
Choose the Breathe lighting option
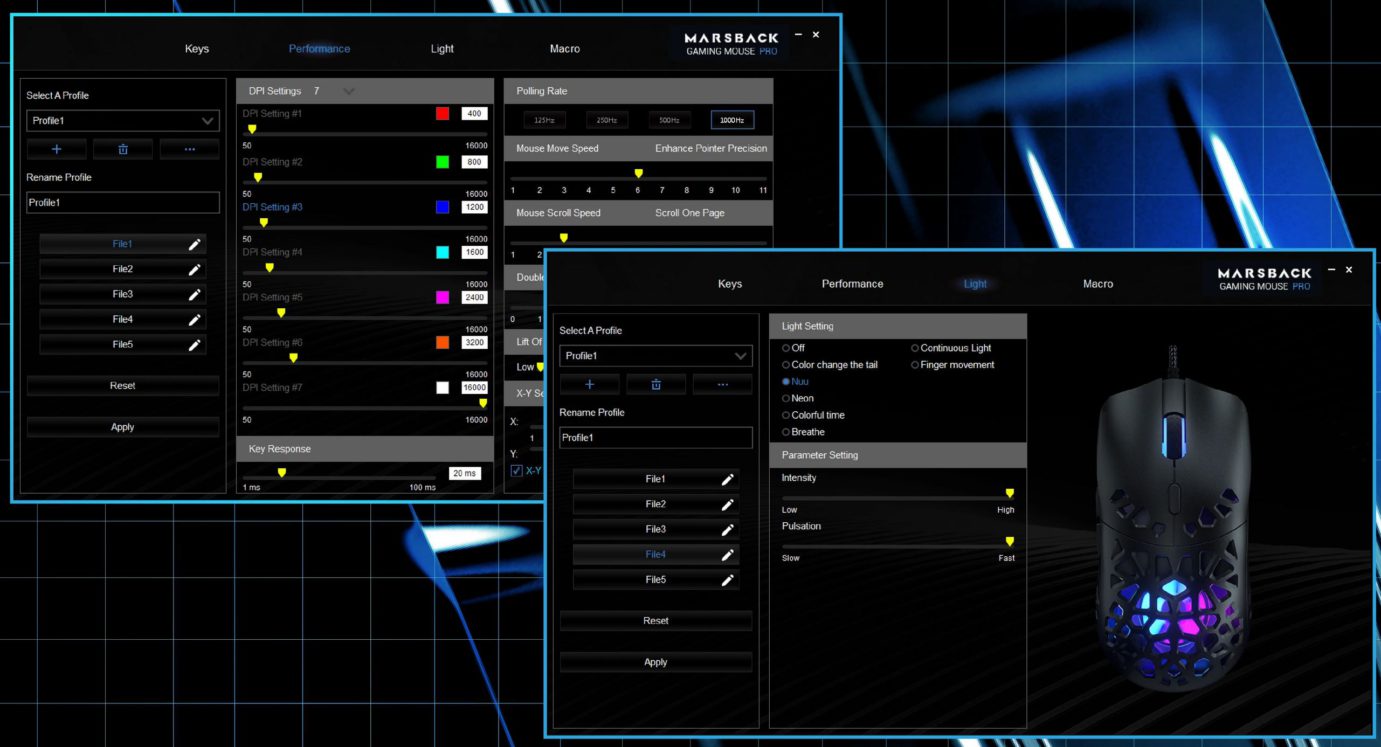787,432
